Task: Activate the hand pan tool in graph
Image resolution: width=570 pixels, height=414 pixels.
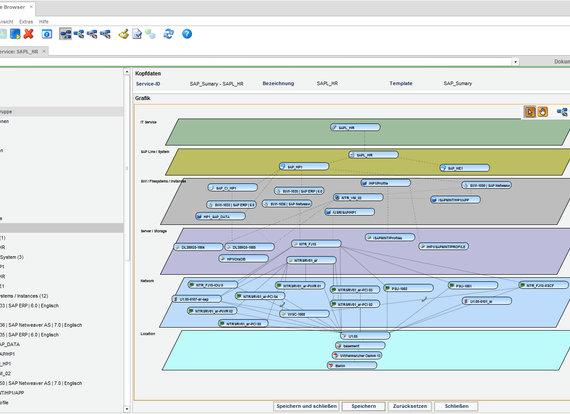Action: (x=542, y=112)
